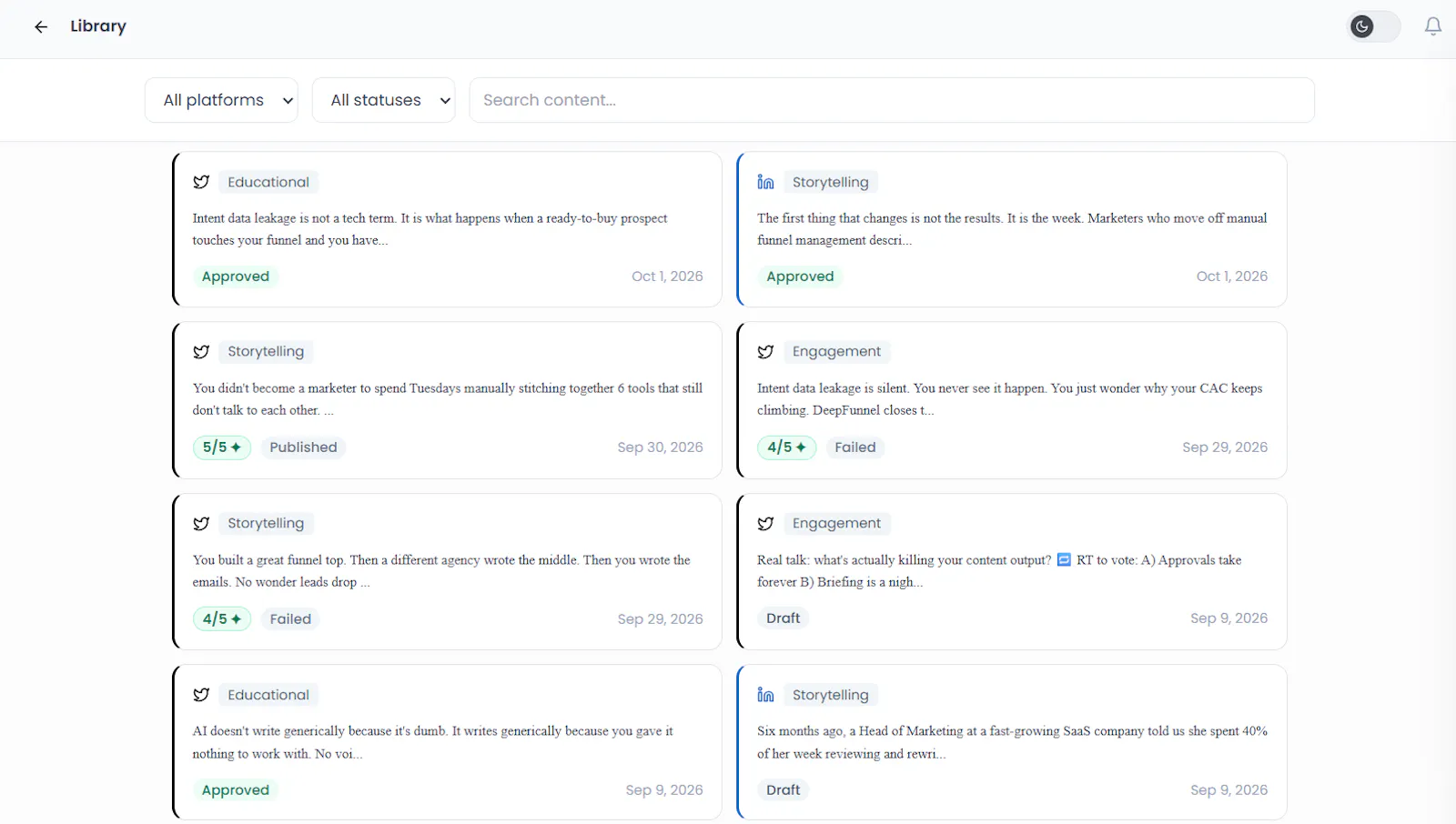Click Failed status on 'Intent data leakage is silent' card
Image resolution: width=1456 pixels, height=824 pixels.
(855, 447)
